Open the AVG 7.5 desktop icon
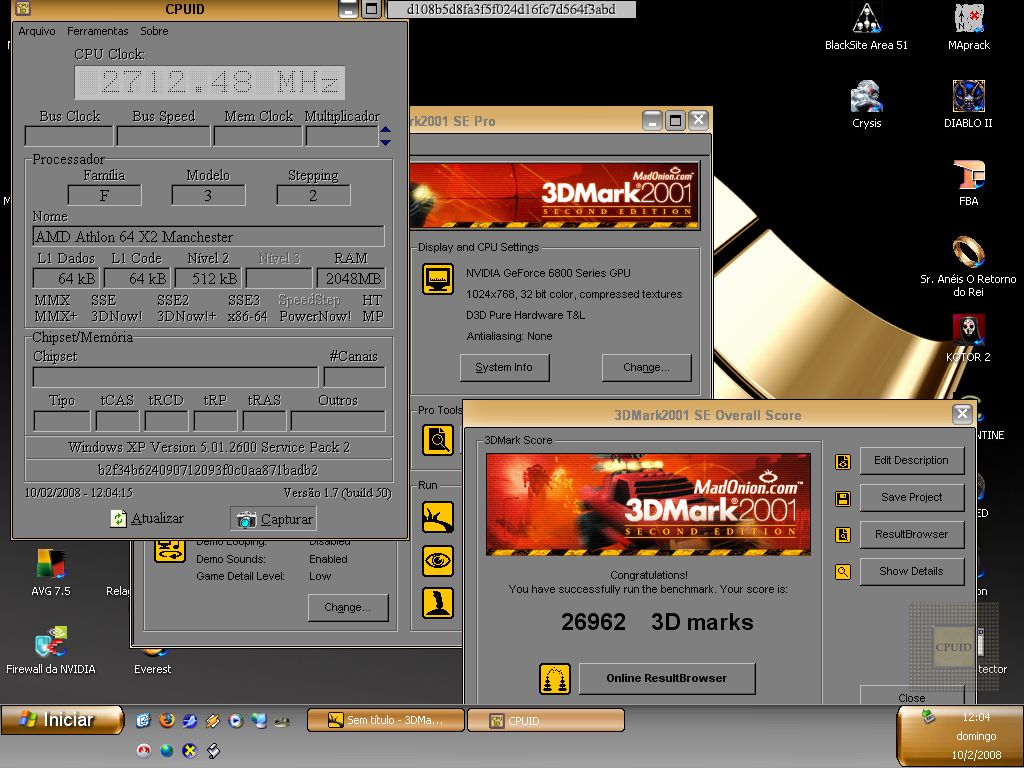Image resolution: width=1024 pixels, height=768 pixels. [51, 573]
